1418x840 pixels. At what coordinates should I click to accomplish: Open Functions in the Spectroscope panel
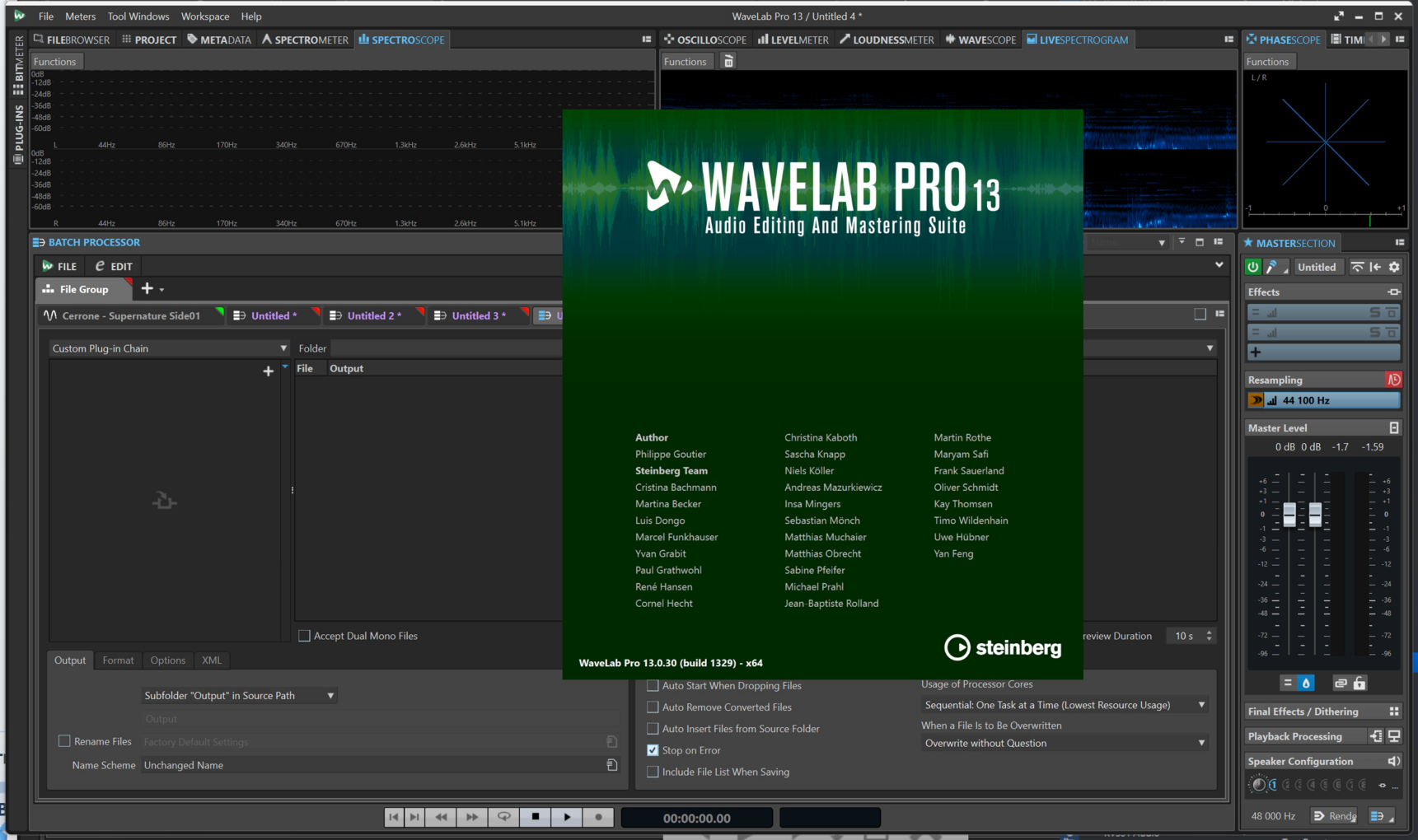click(55, 62)
